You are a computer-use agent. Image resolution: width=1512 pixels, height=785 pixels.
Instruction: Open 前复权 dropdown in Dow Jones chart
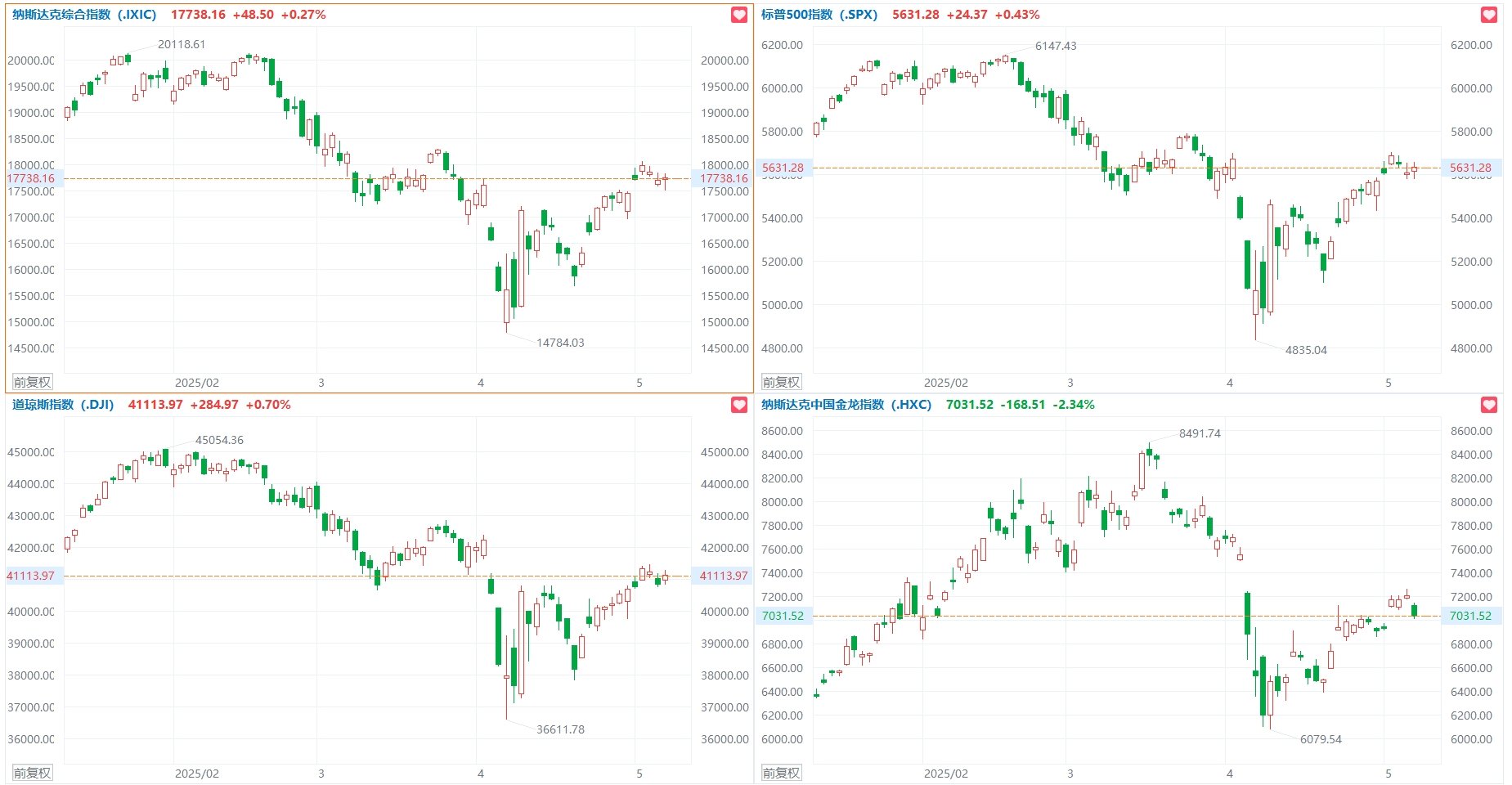click(32, 773)
